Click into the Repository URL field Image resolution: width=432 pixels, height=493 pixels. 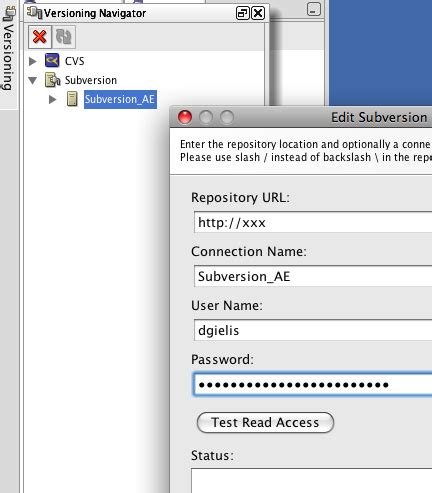[313, 222]
